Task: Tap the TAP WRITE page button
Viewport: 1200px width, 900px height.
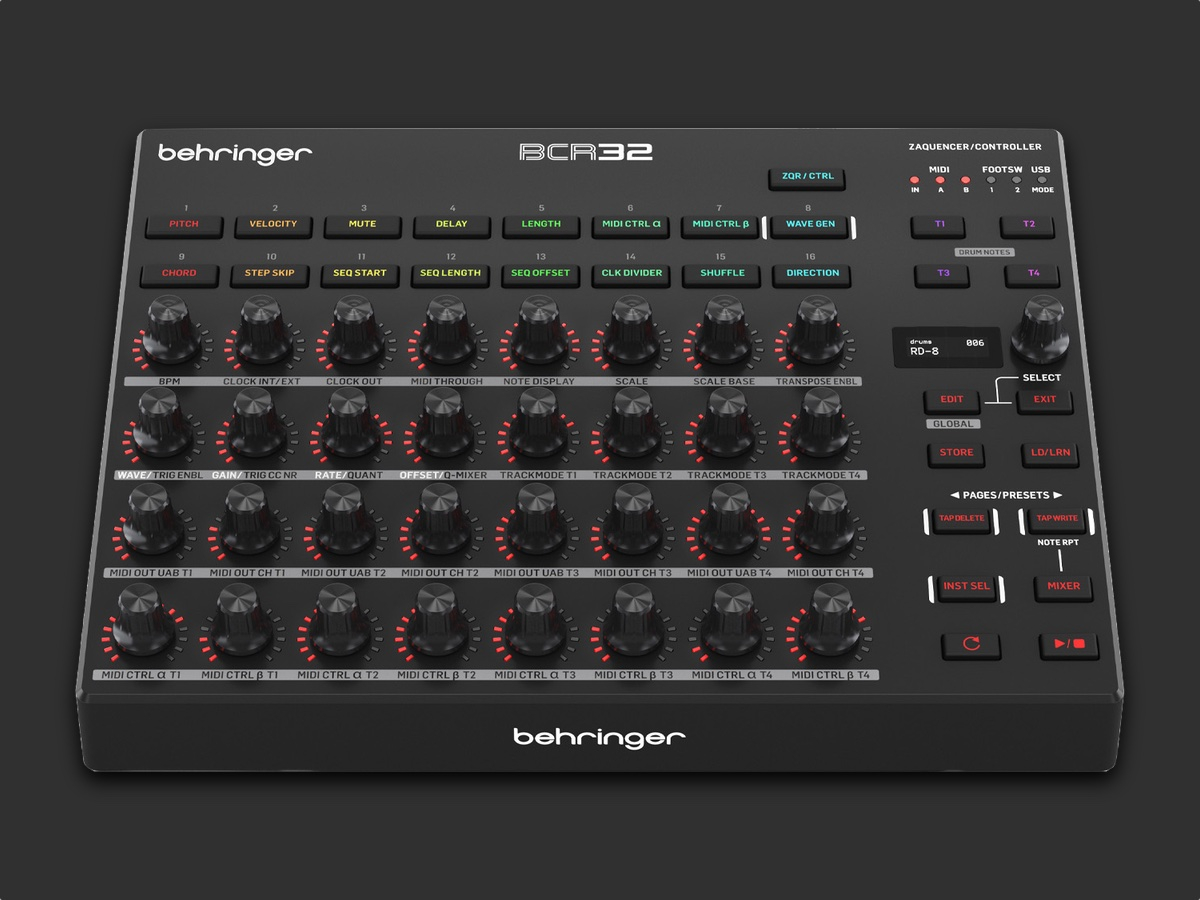Action: tap(1056, 519)
